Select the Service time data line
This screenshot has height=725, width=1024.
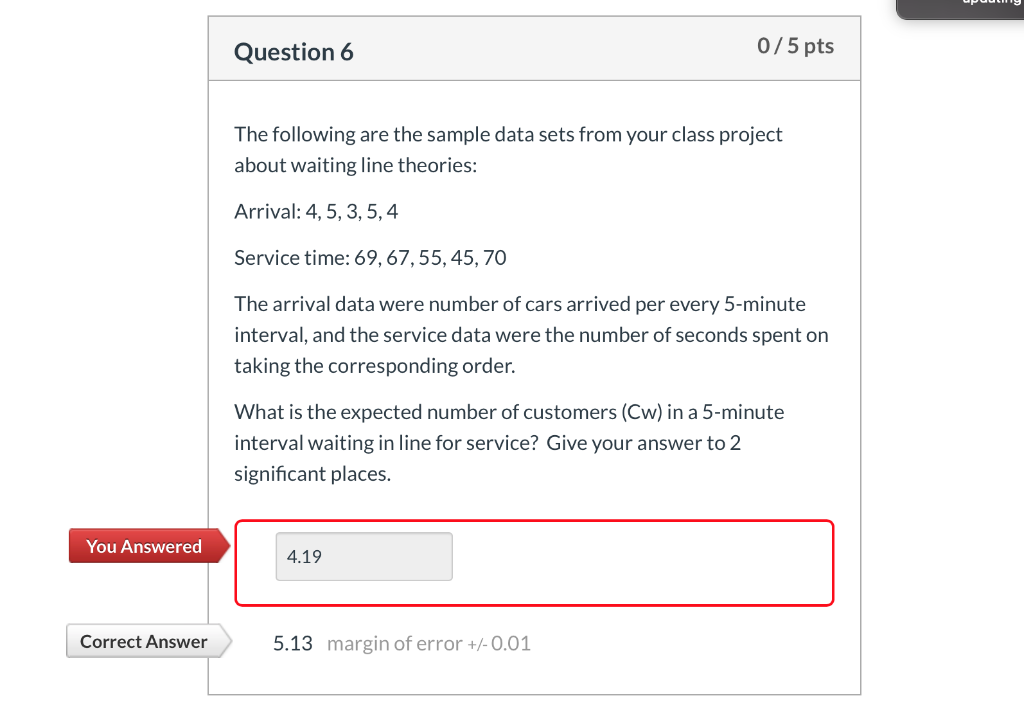point(370,257)
